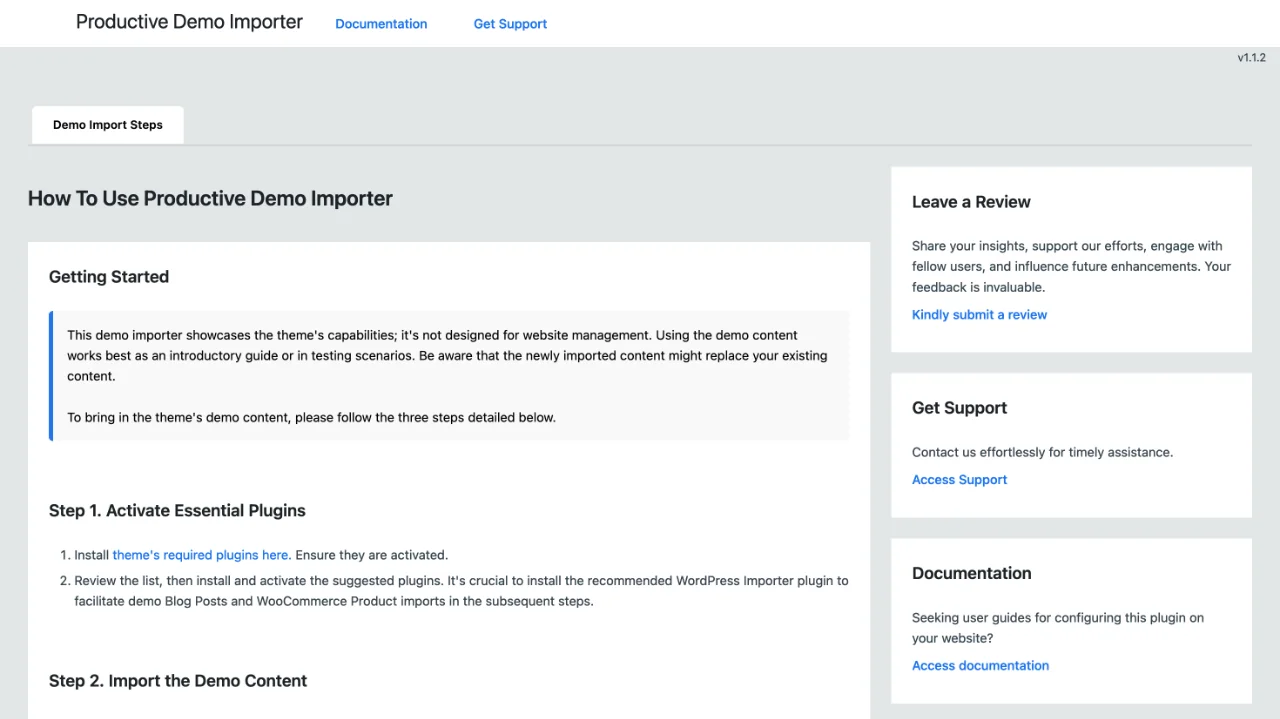Click the Get Support card heading
Viewport: 1280px width, 719px height.
coord(959,408)
